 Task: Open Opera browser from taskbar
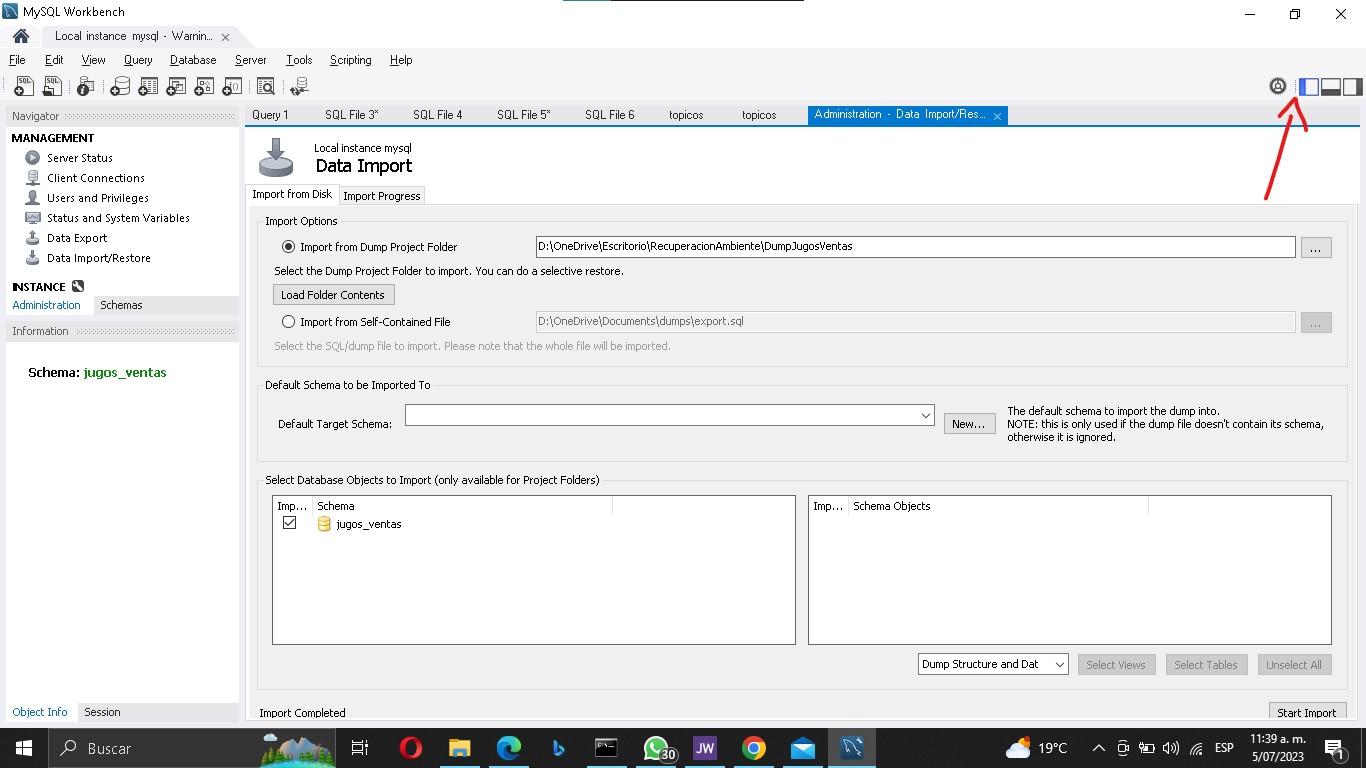[x=411, y=748]
